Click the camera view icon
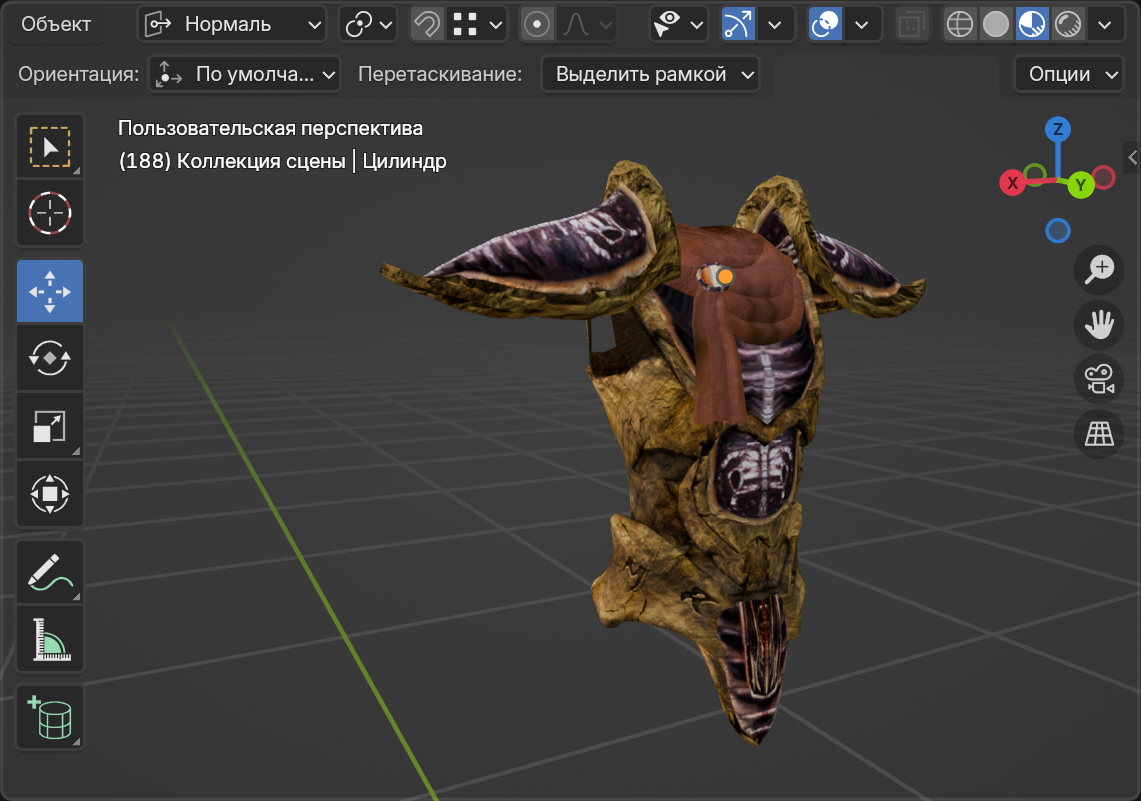The width and height of the screenshot is (1141, 801). tap(1099, 379)
